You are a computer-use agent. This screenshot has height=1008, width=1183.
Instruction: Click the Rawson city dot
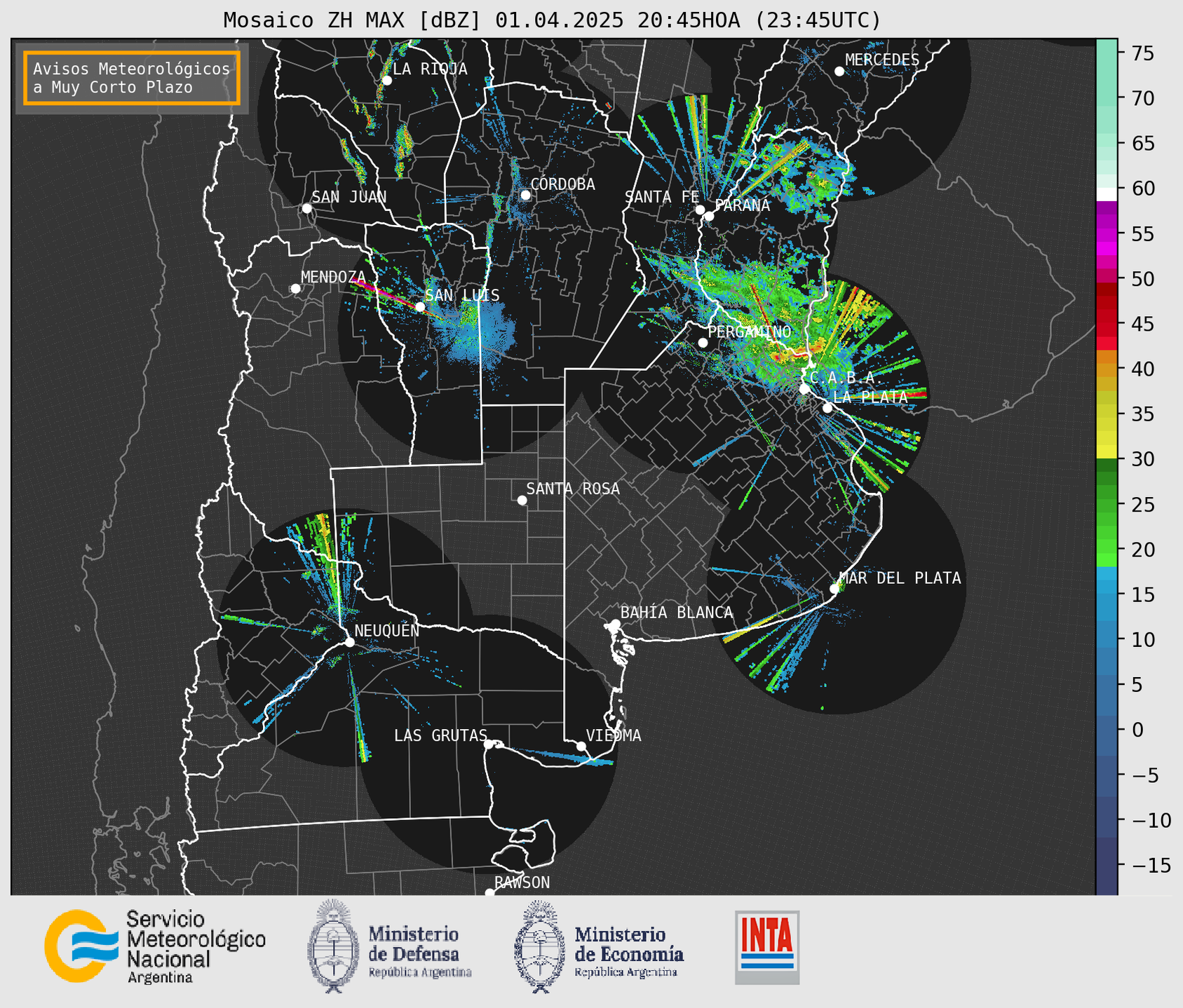tap(489, 893)
